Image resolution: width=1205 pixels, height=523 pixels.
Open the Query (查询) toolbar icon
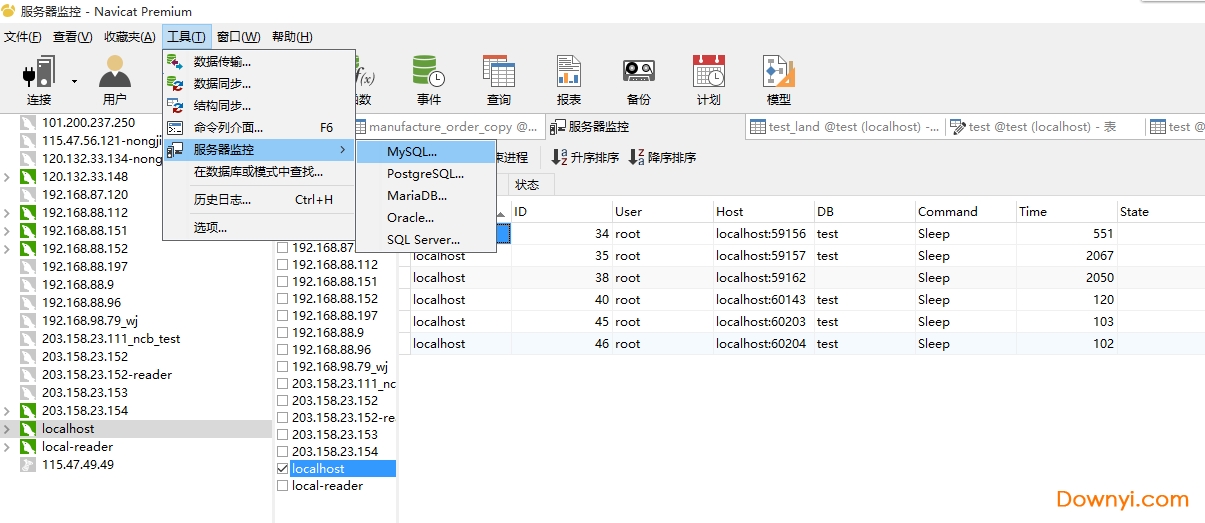498,80
